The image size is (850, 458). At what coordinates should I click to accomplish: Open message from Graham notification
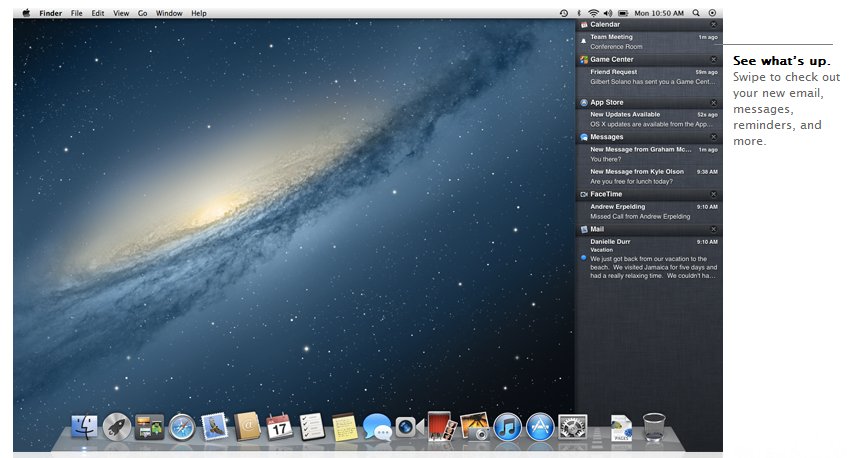pos(649,154)
